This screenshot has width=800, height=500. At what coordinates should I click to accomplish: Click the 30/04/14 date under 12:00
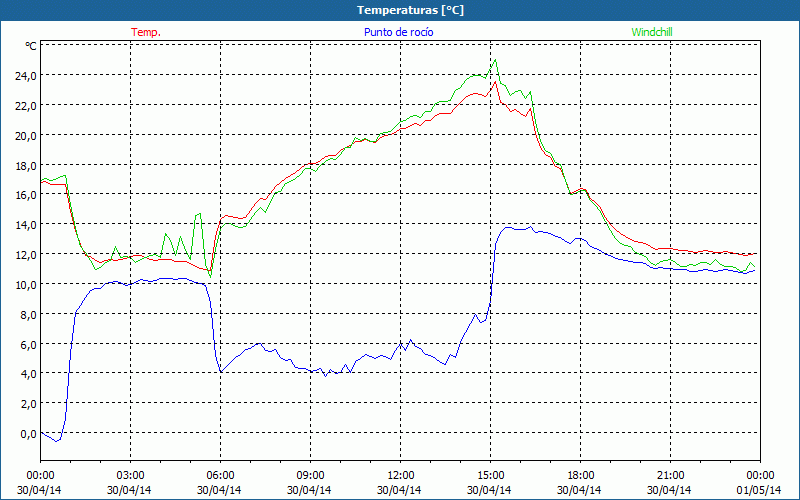pyautogui.click(x=399, y=490)
